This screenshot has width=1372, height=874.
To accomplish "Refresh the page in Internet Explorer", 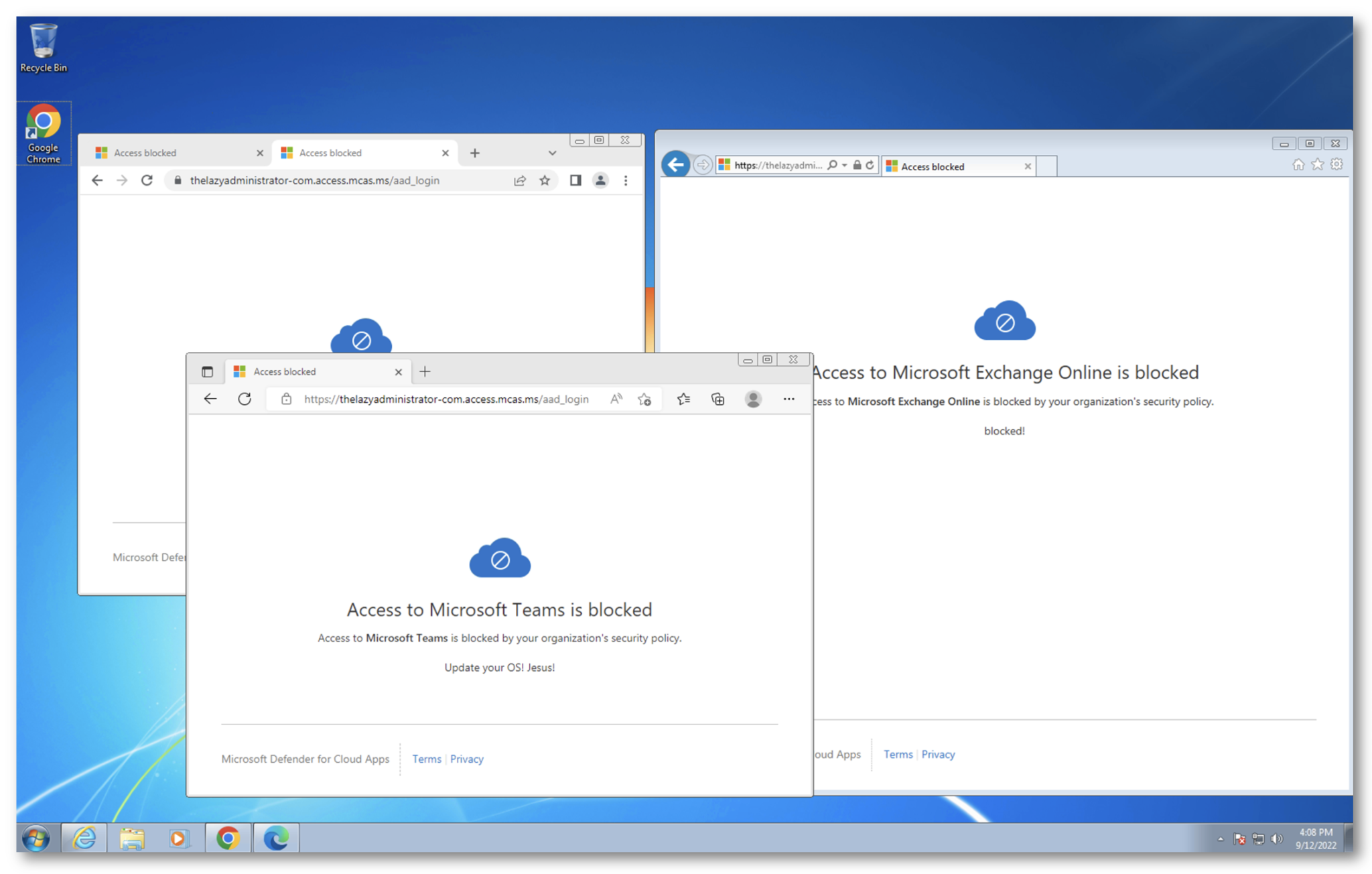I will tap(870, 165).
